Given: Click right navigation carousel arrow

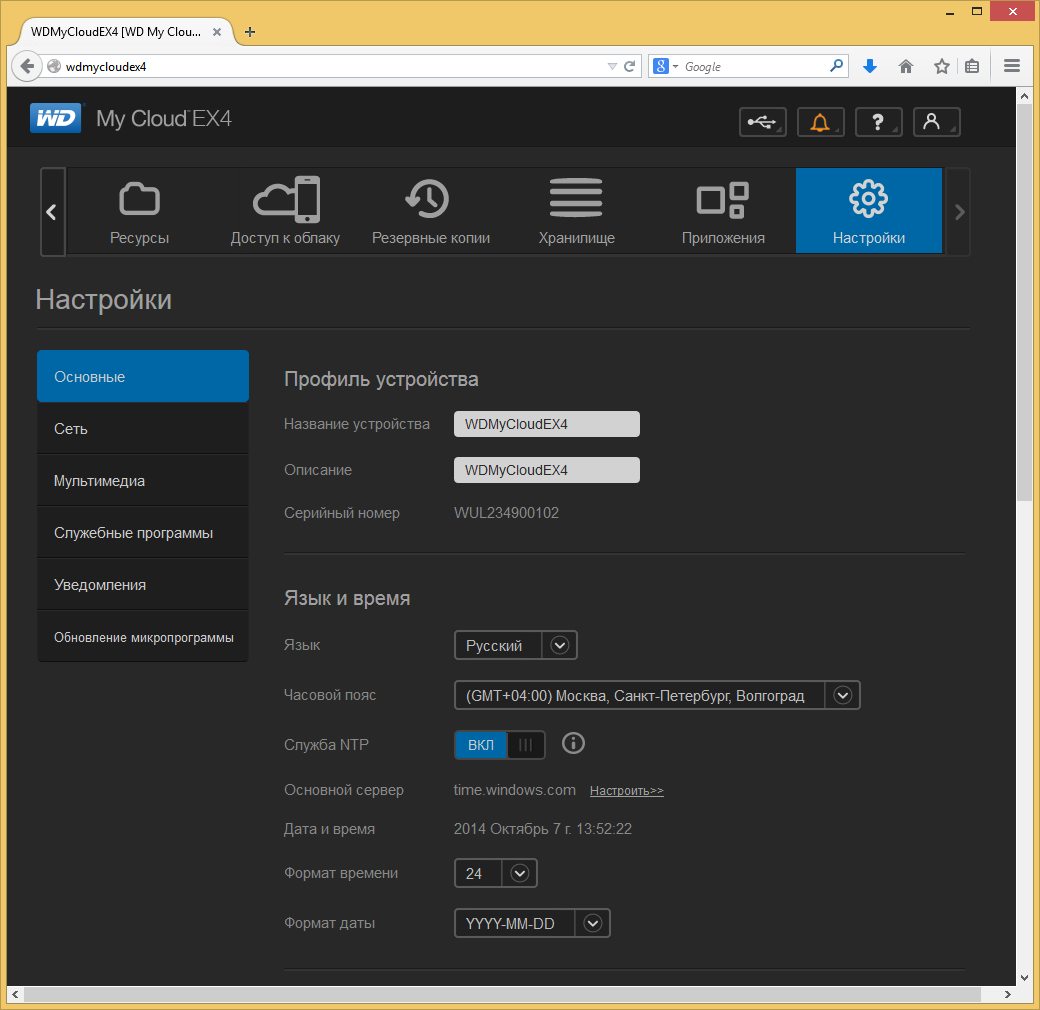Looking at the screenshot, I should [958, 212].
